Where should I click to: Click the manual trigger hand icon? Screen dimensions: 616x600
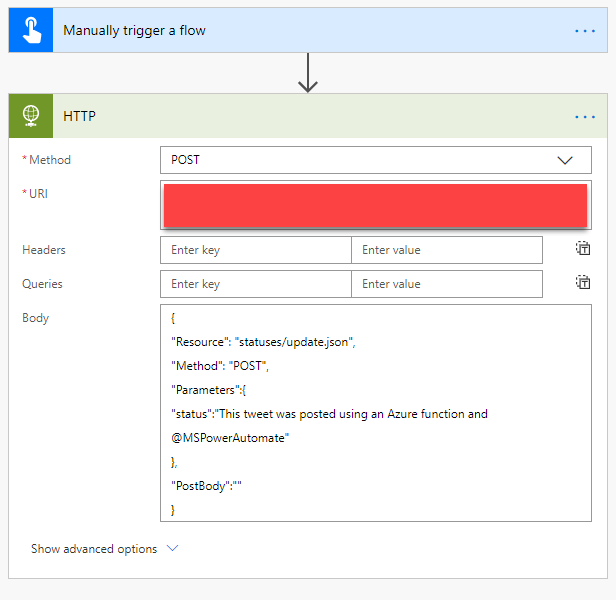click(30, 30)
